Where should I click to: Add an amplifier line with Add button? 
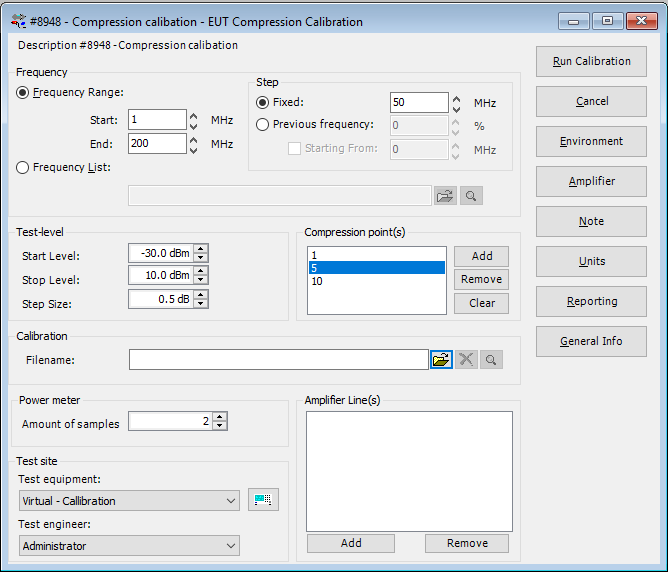[x=350, y=543]
